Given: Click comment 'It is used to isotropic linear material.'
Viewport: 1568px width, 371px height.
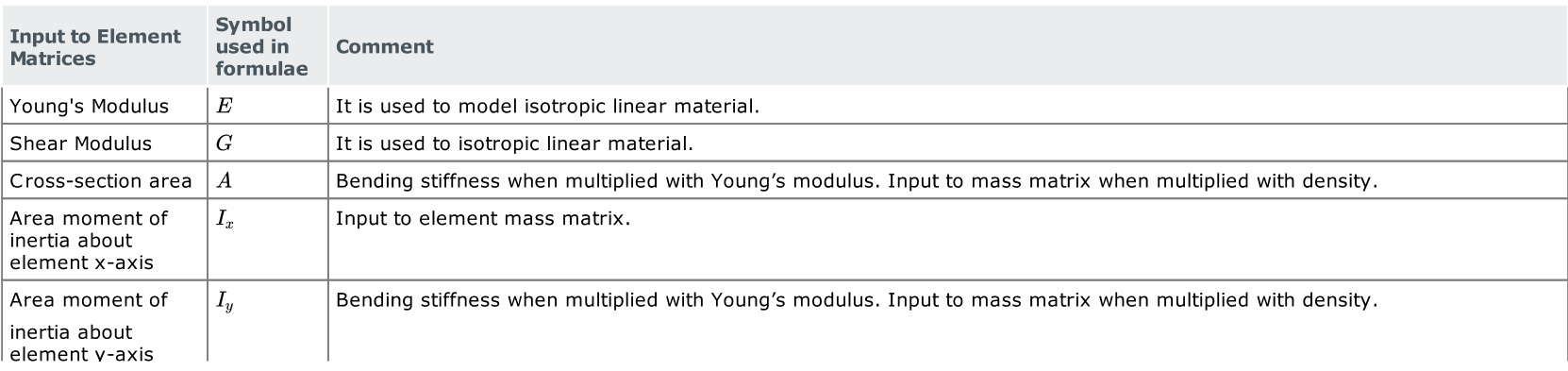Looking at the screenshot, I should [514, 143].
